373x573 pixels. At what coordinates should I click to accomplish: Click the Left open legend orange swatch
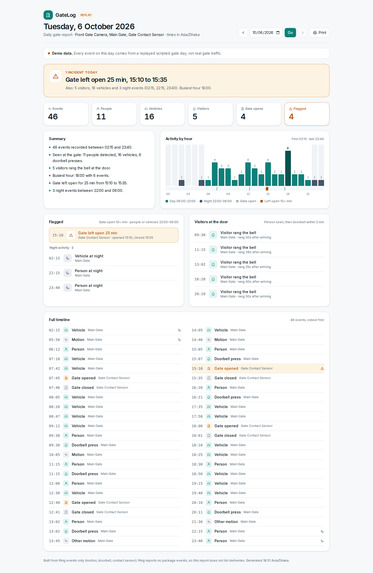click(x=262, y=201)
